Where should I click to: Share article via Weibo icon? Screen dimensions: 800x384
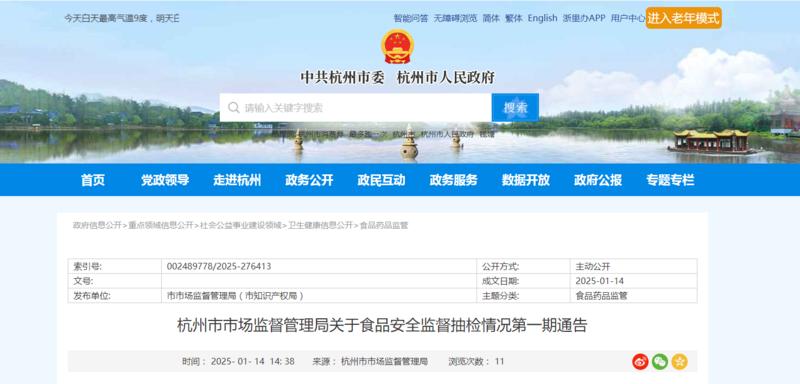(640, 362)
